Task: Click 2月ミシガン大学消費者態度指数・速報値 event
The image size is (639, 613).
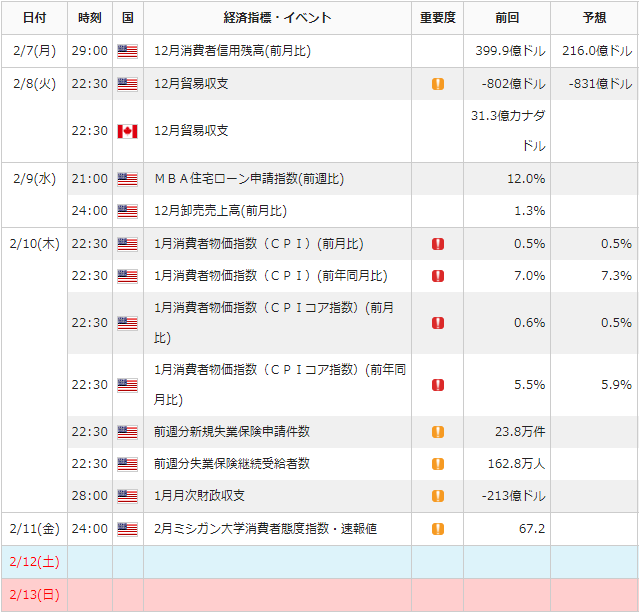Action: pyautogui.click(x=265, y=529)
